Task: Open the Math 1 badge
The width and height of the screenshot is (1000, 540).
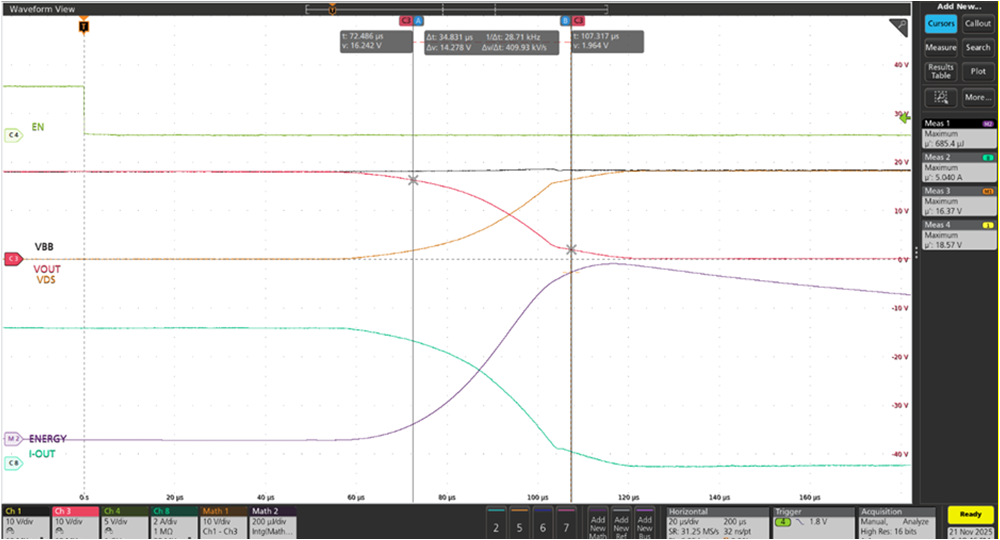Action: pyautogui.click(x=223, y=522)
